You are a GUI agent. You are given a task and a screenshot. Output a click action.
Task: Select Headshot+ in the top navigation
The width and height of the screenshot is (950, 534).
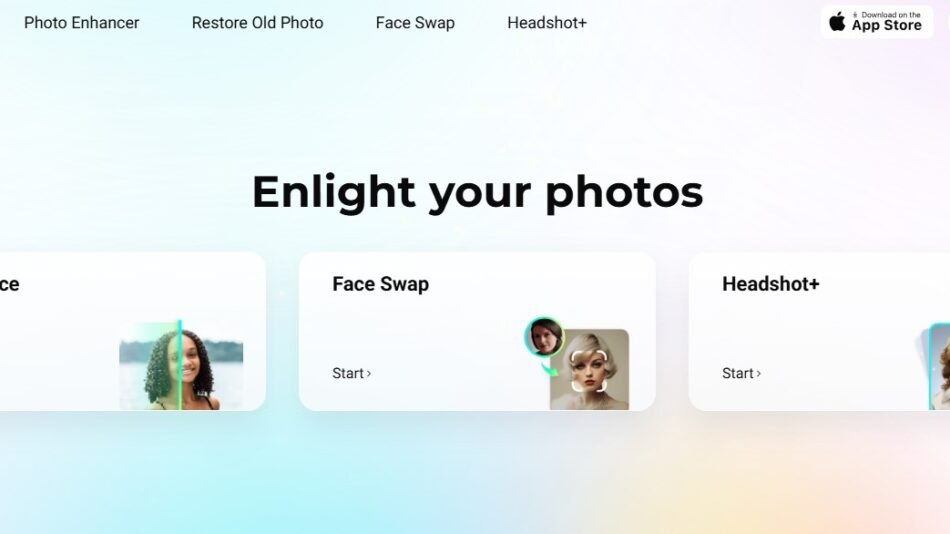[547, 23]
